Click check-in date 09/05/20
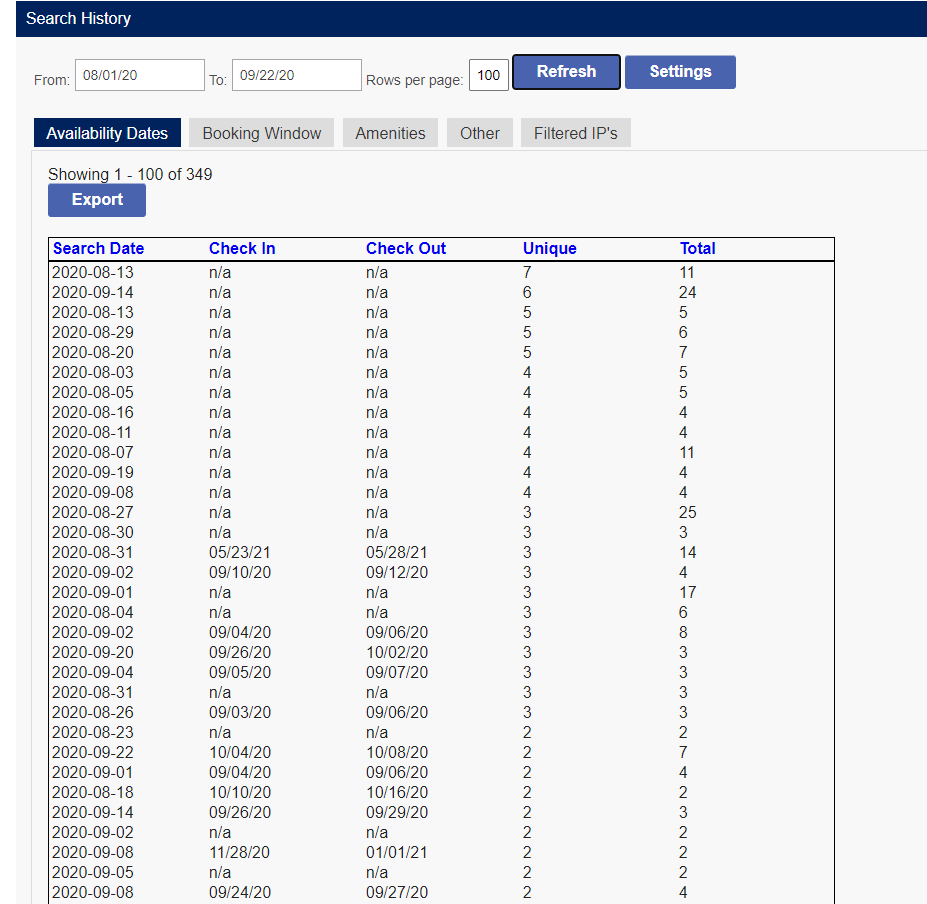Screen dimensions: 927x904 pos(240,672)
